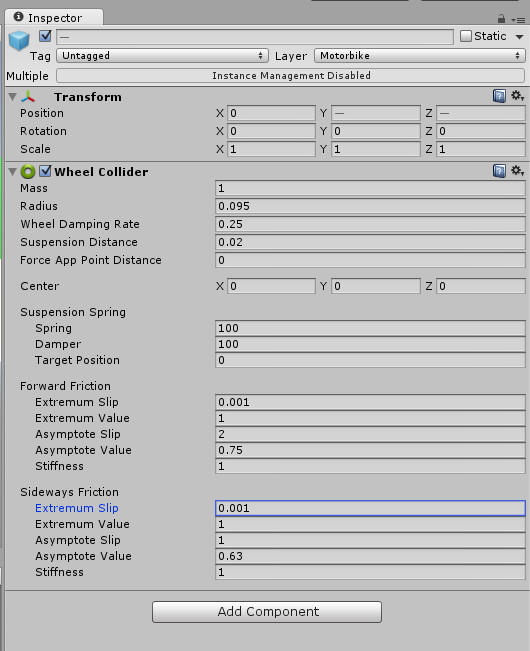Click the Inspector lock icon
Screen dimensions: 530x651
tap(501, 19)
